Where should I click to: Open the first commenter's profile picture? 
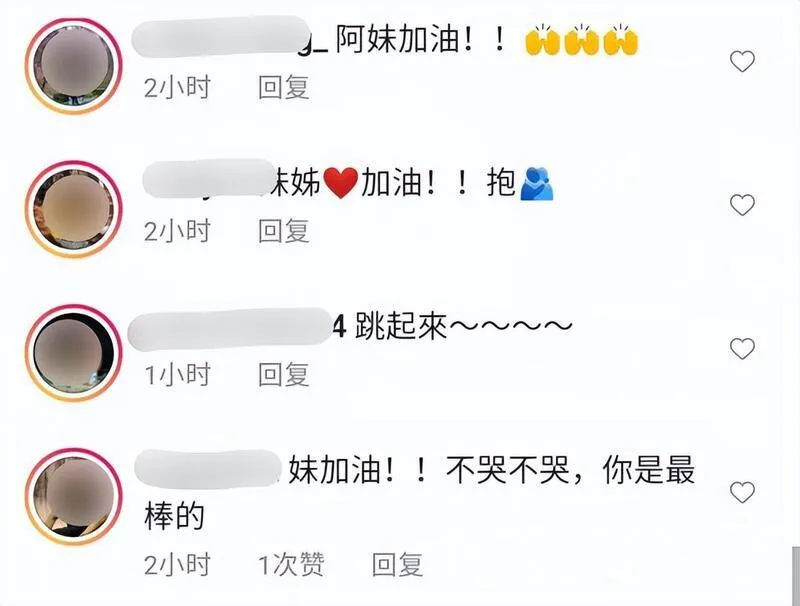(74, 66)
